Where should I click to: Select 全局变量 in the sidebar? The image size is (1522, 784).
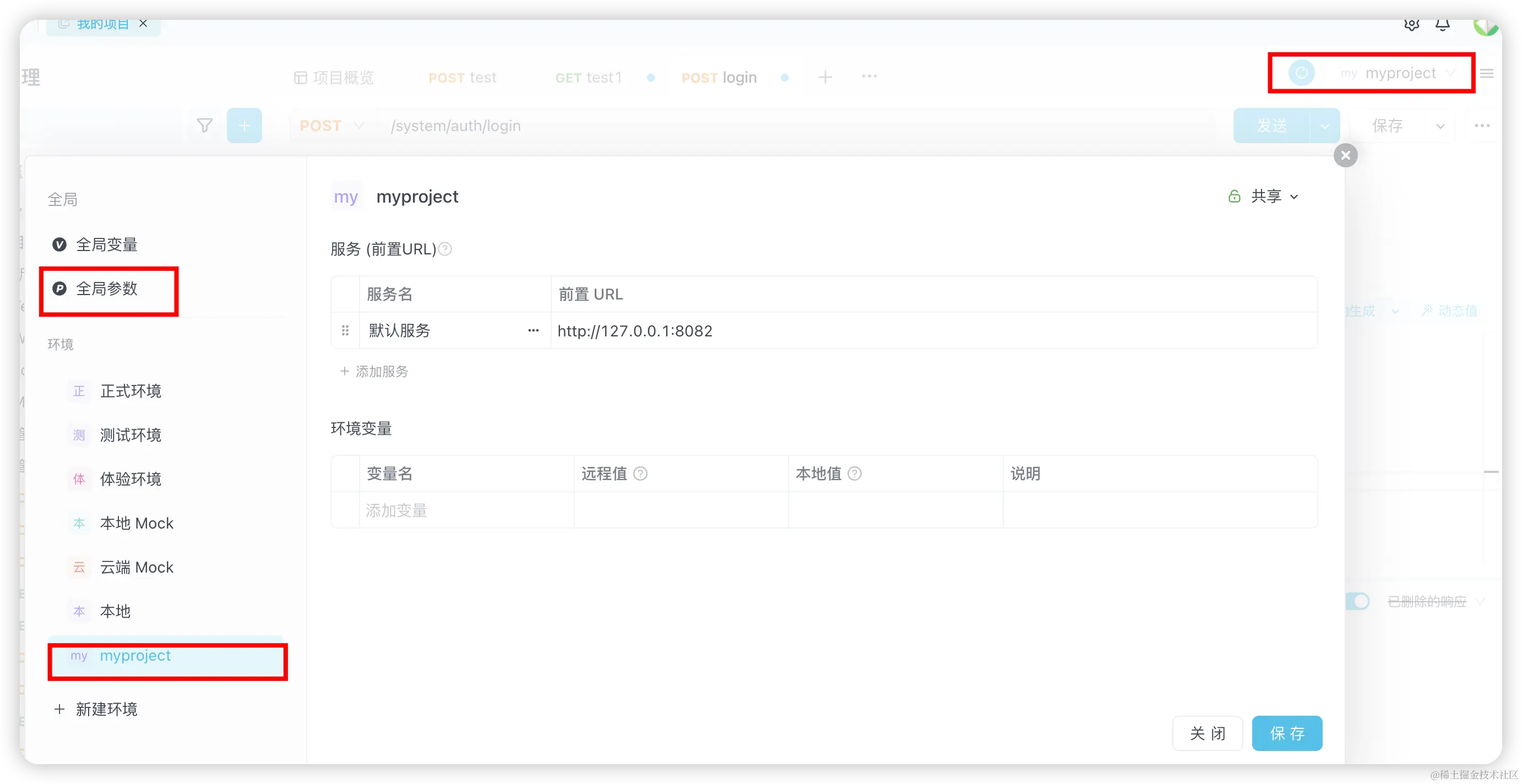point(106,244)
